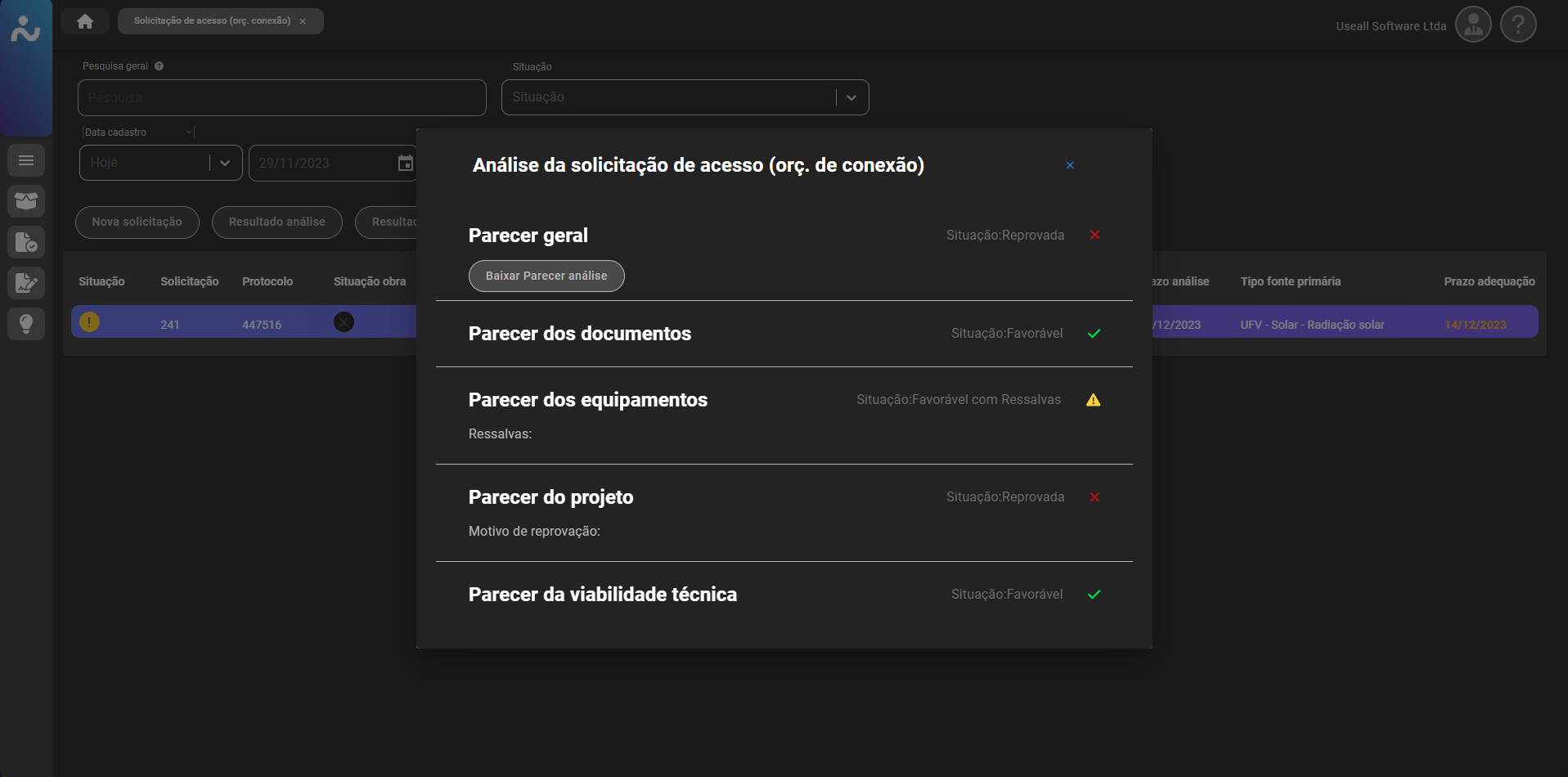Viewport: 1568px width, 777px height.
Task: Click the yellow warning status icon in the row
Action: tap(90, 322)
